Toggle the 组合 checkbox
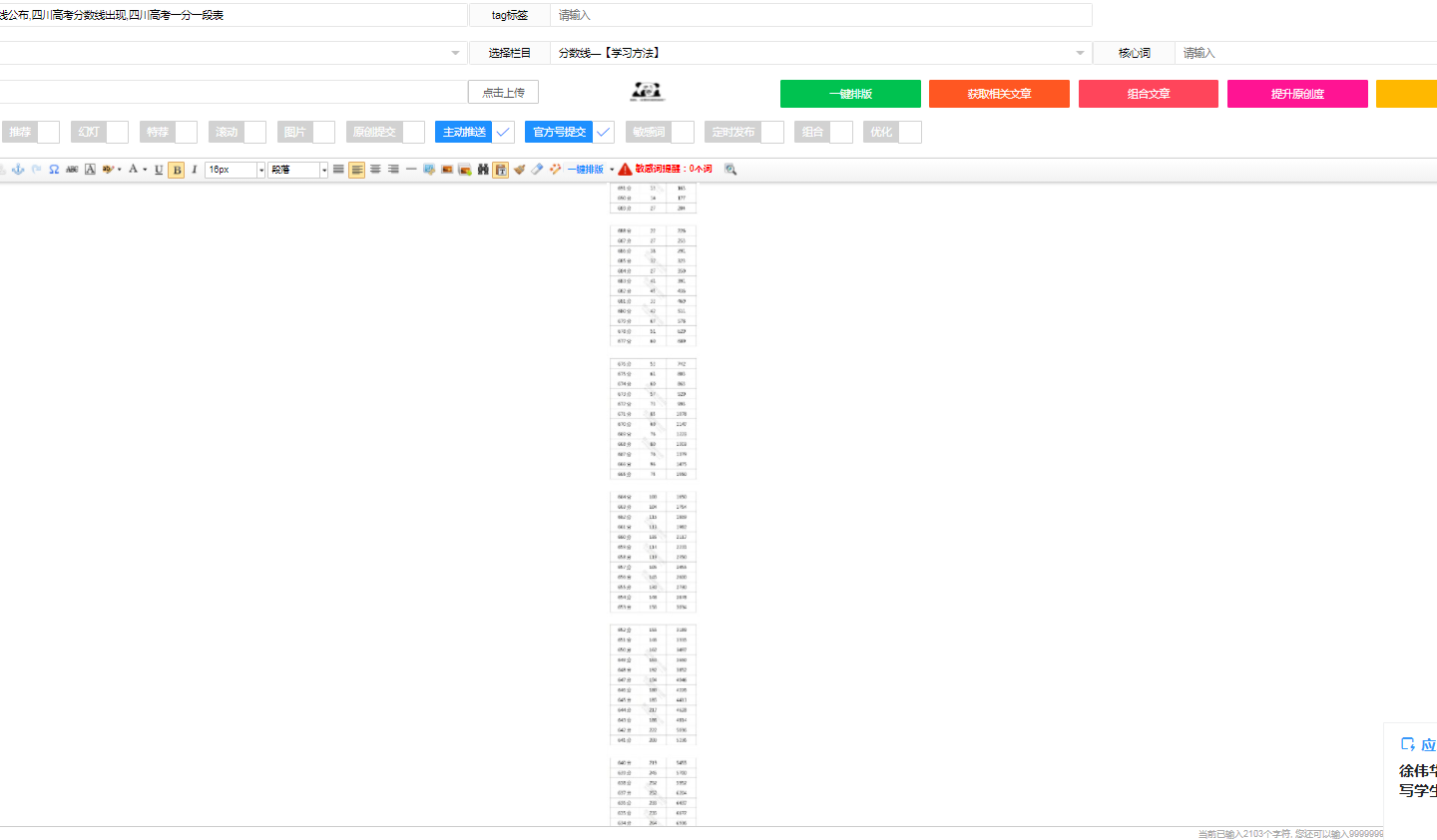 [841, 132]
